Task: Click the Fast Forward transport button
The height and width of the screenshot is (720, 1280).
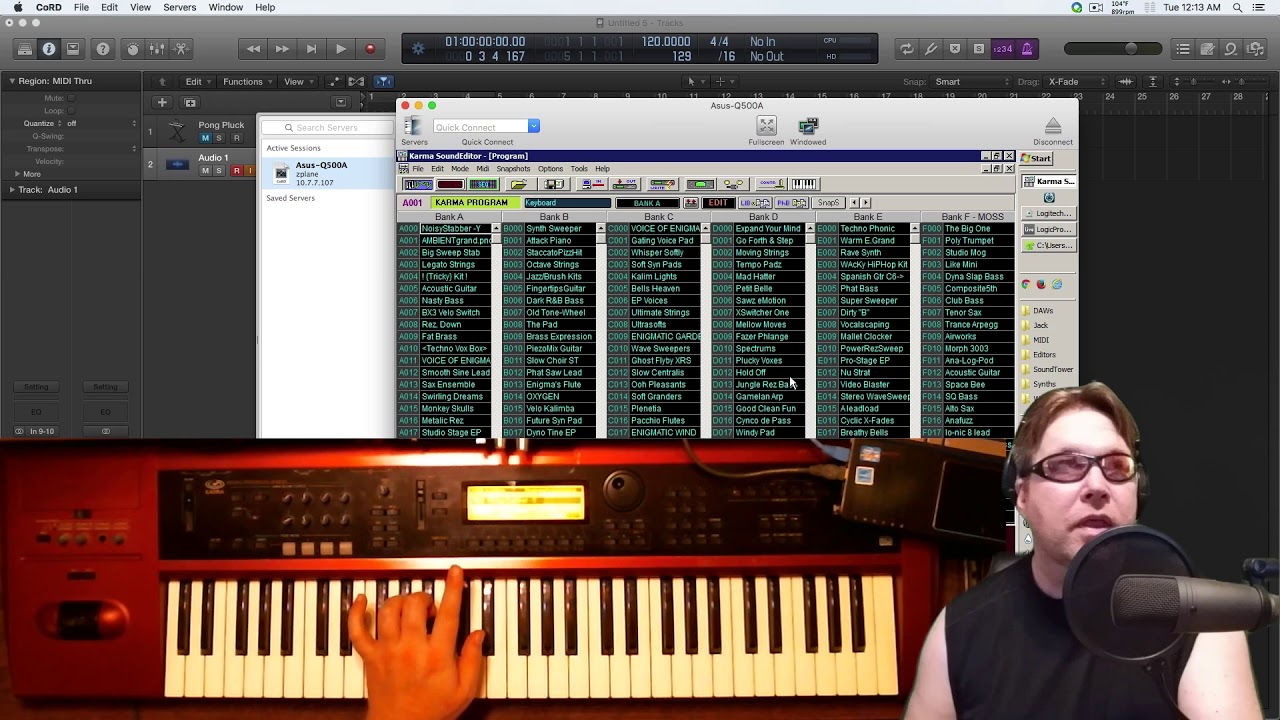Action: click(282, 49)
